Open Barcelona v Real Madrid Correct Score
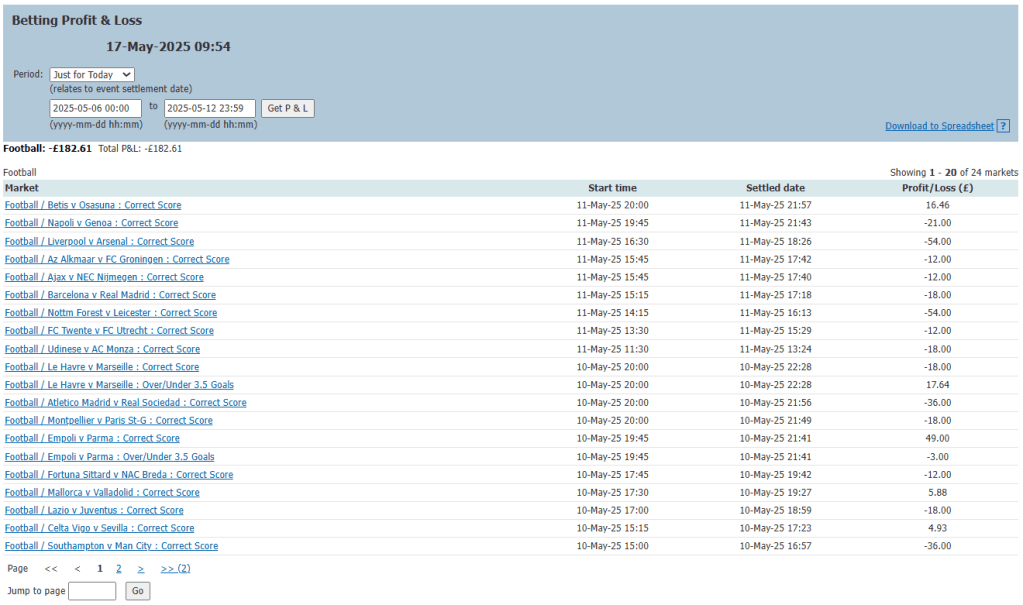The width and height of the screenshot is (1023, 605). [x=110, y=295]
